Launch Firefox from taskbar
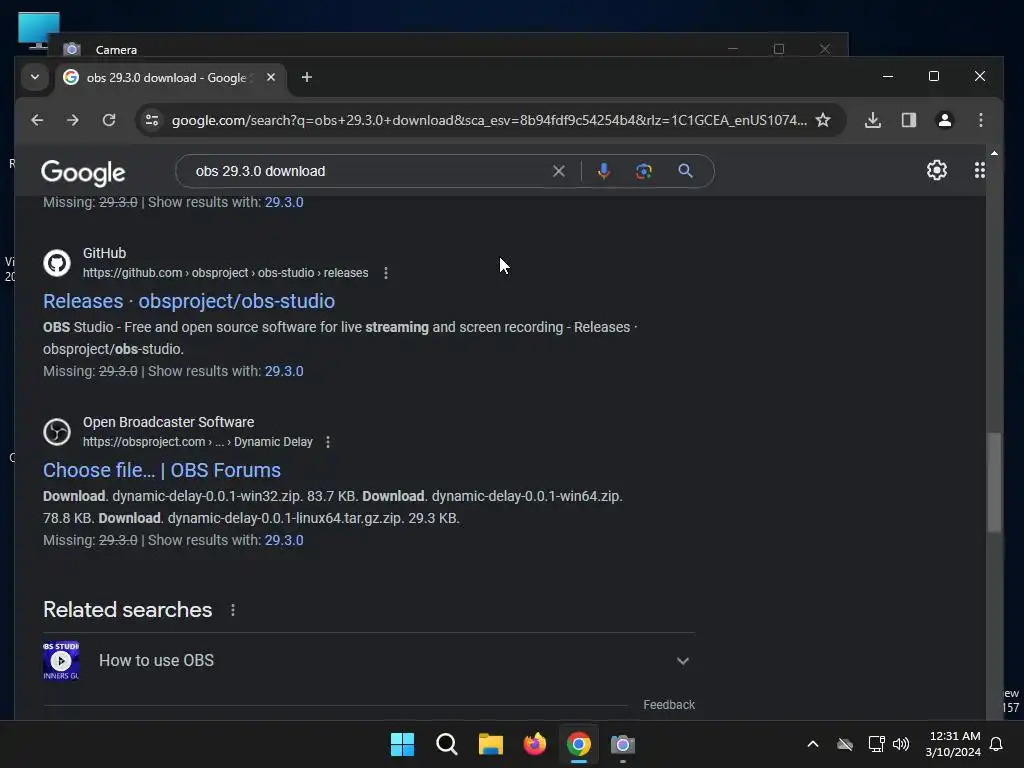Screen dimensions: 1024x768 535,744
